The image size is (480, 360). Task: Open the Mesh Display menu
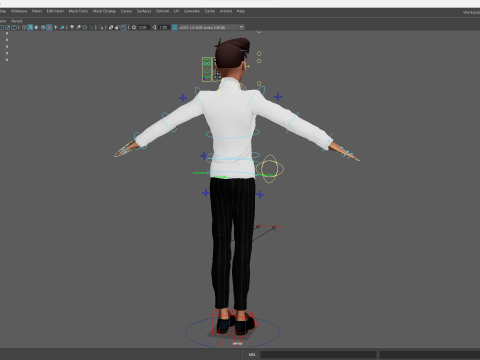coord(104,11)
